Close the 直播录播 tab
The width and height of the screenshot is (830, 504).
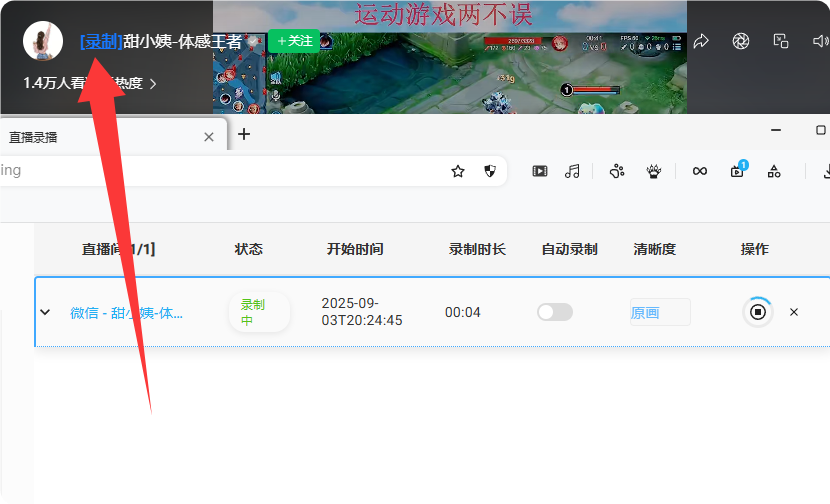tap(209, 137)
